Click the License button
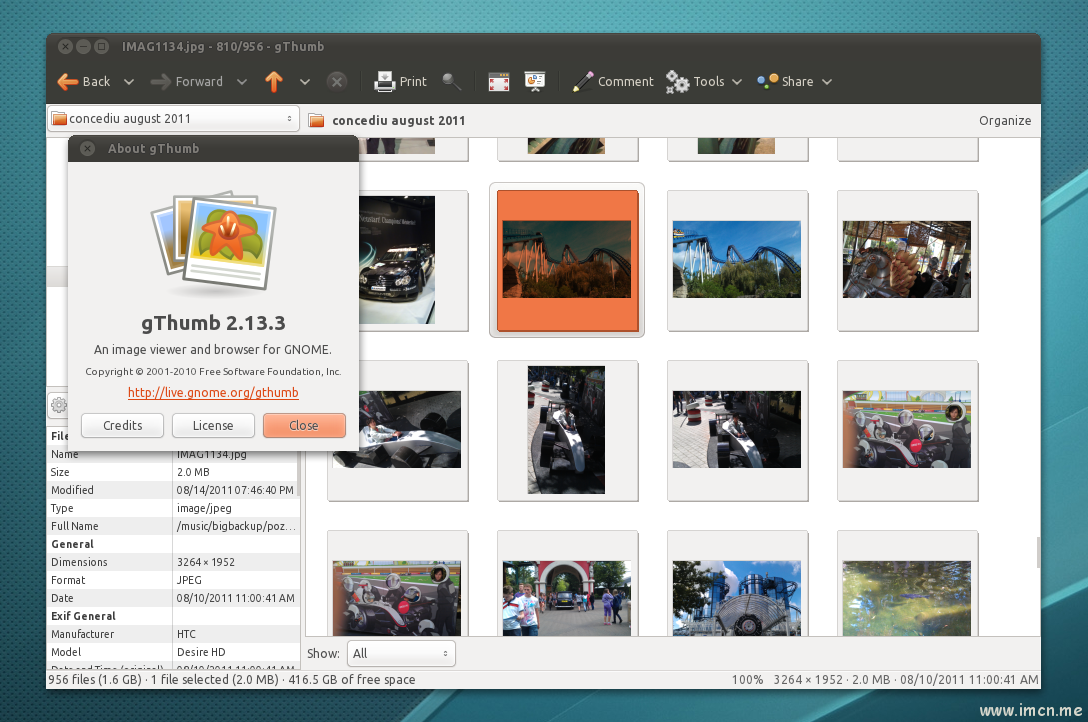 click(213, 425)
